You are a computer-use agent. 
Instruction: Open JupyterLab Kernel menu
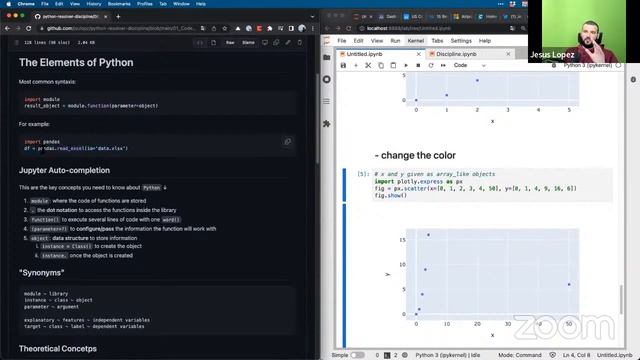pyautogui.click(x=416, y=41)
